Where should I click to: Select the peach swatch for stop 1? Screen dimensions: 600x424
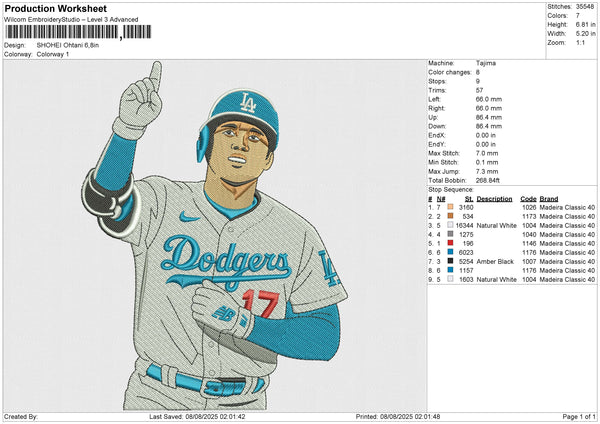pyautogui.click(x=449, y=207)
